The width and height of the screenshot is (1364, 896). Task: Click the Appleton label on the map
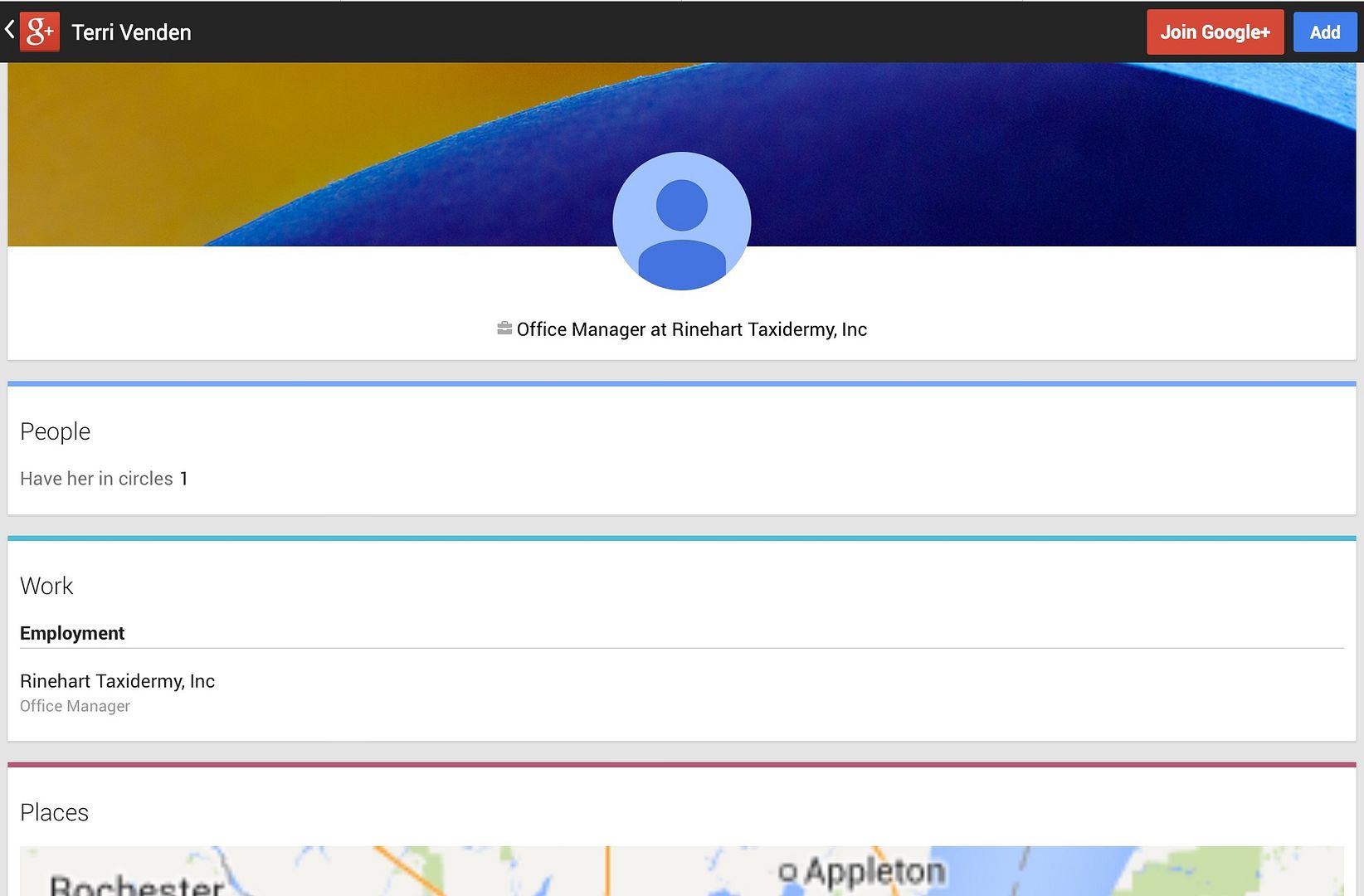874,871
